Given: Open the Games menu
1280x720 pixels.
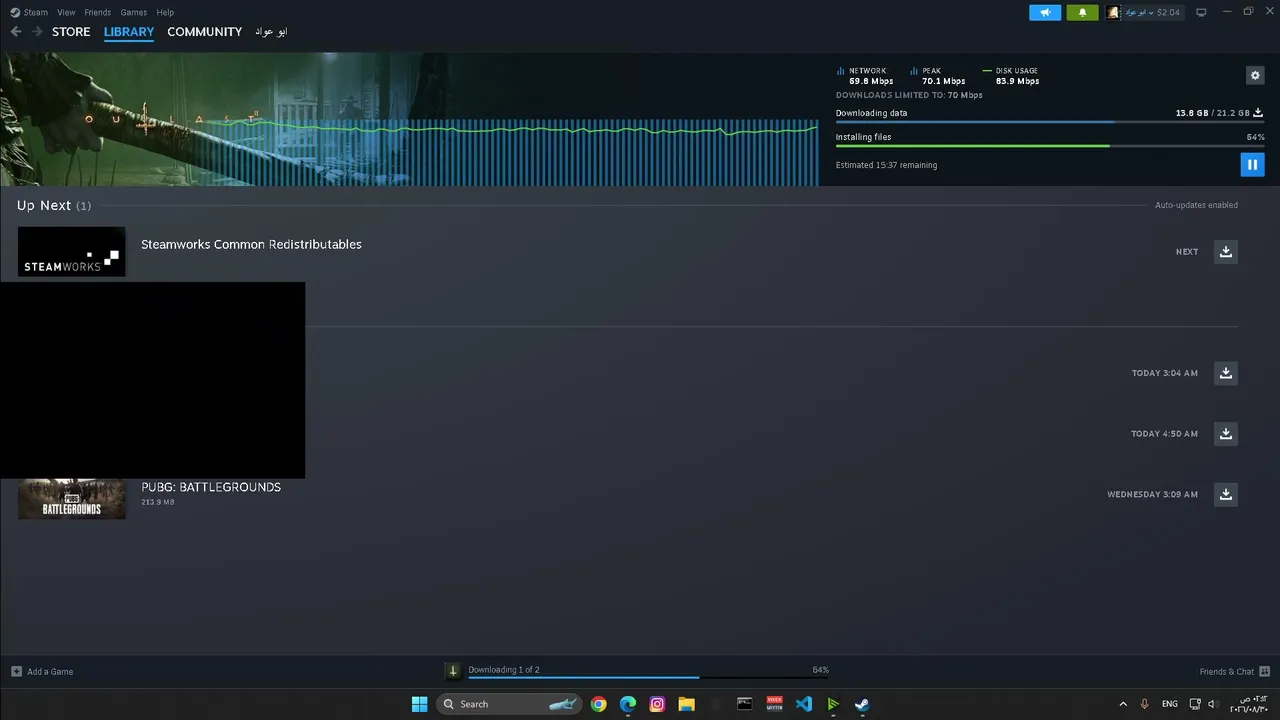Looking at the screenshot, I should coord(133,12).
